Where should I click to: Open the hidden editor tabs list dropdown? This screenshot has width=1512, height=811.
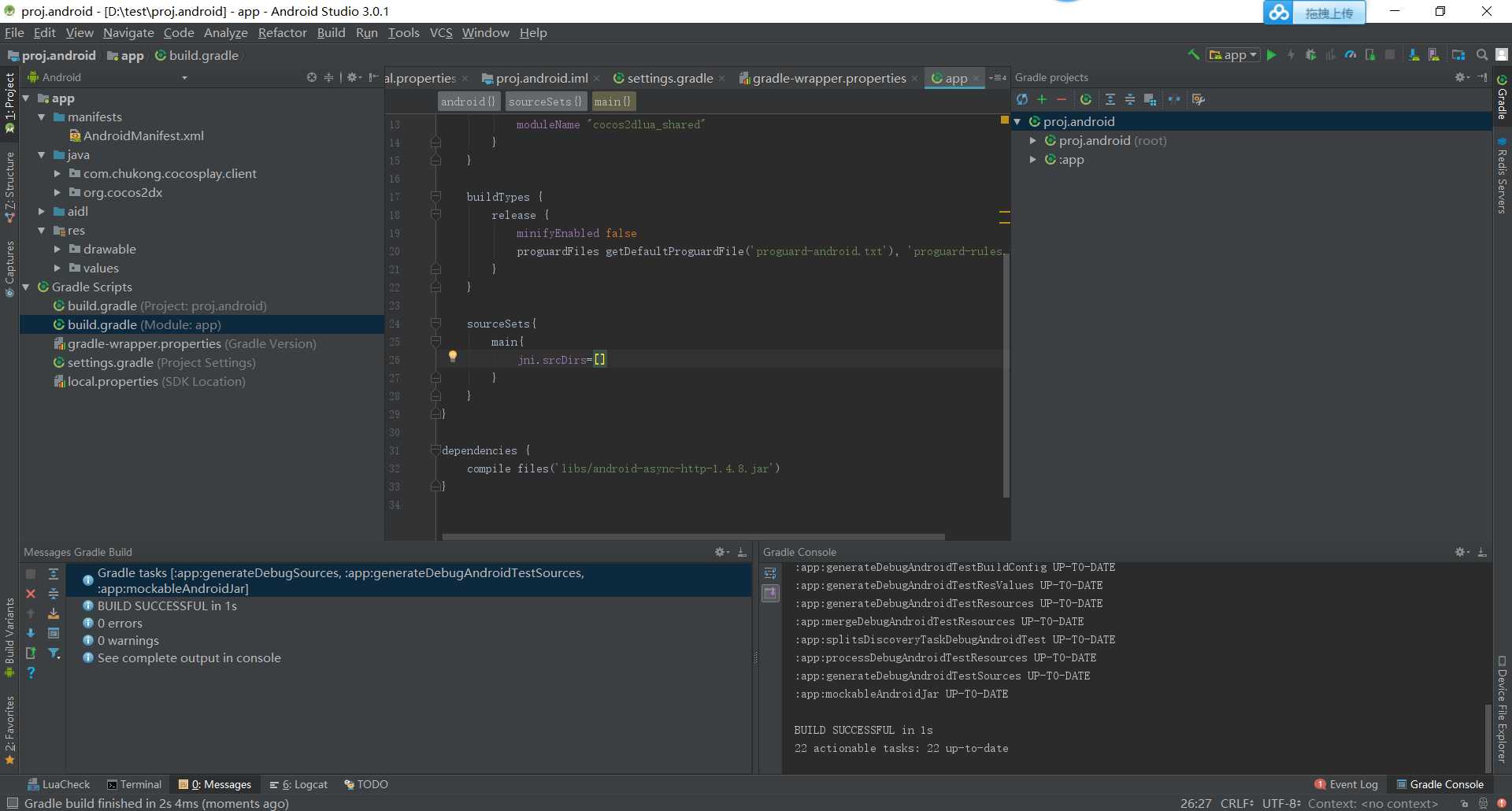998,78
